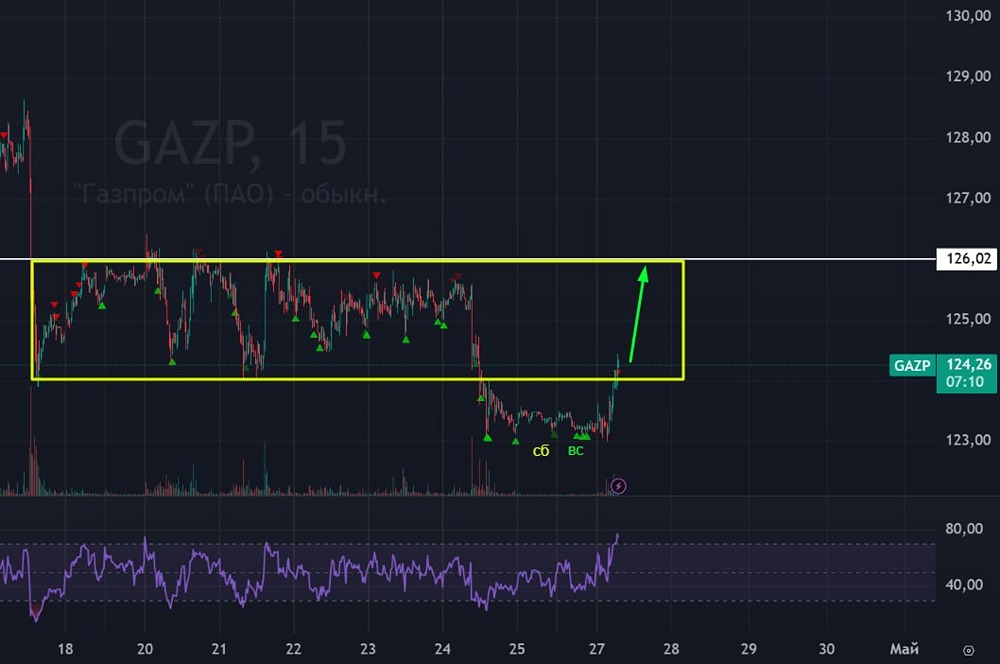Image resolution: width=1000 pixels, height=664 pixels.
Task: Click the 123,00 price scale label
Action: pos(967,439)
